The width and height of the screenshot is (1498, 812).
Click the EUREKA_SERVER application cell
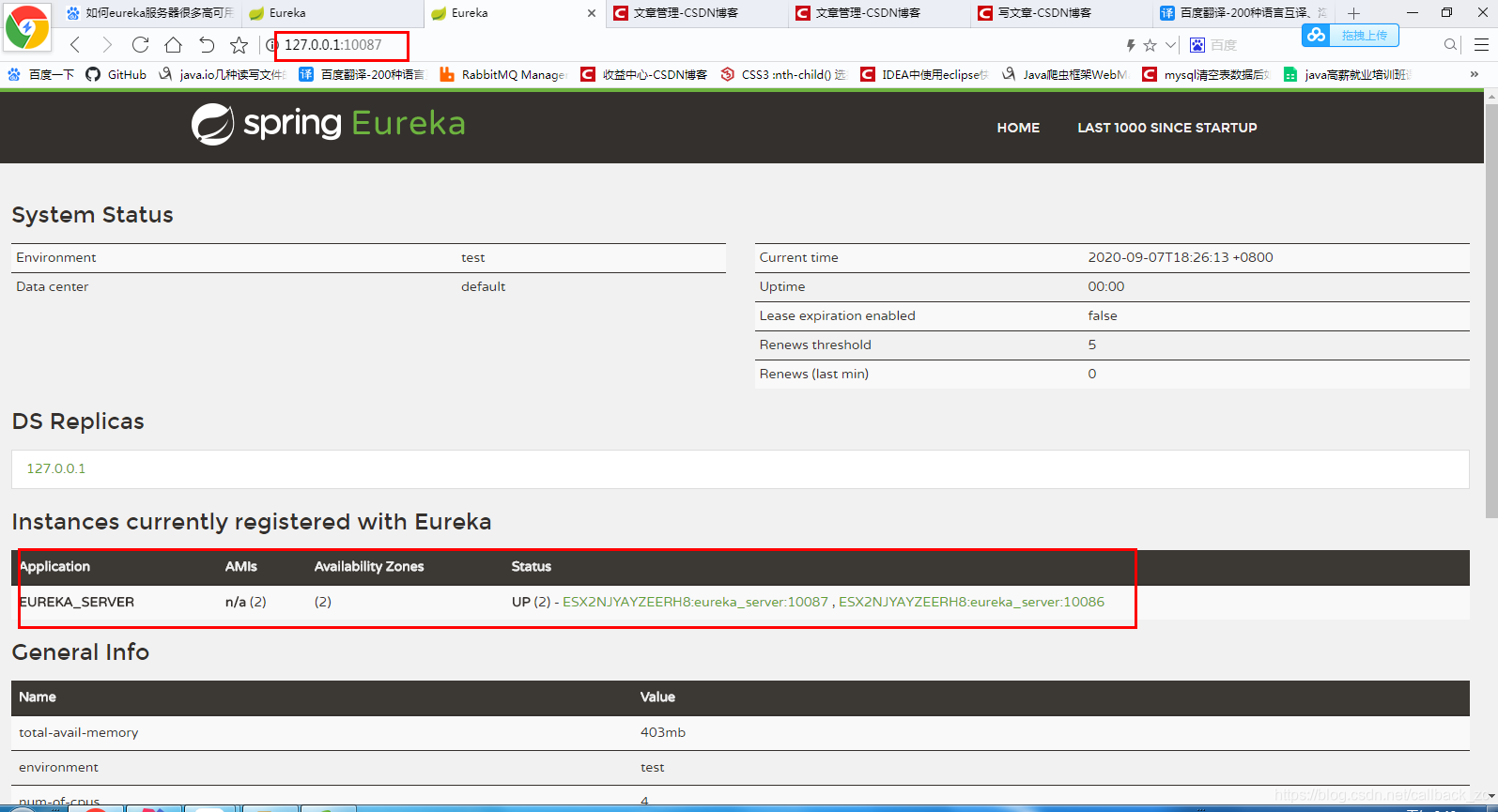point(77,602)
